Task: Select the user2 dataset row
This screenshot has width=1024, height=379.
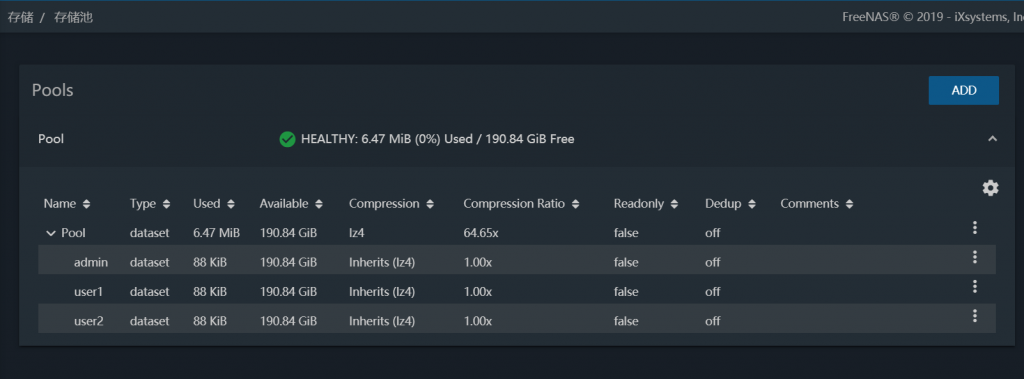Action: (x=517, y=321)
